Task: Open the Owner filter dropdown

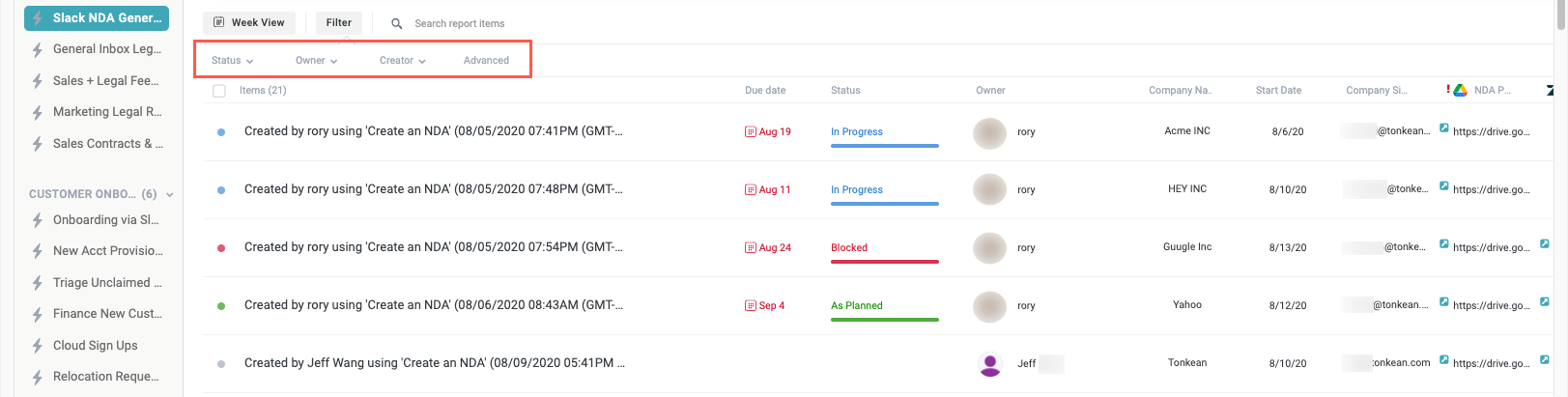Action: (x=316, y=60)
